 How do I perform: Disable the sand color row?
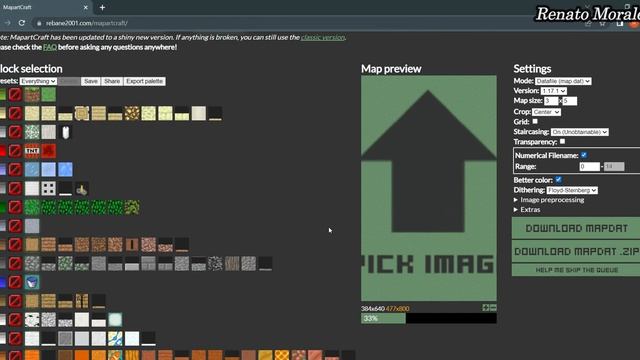(x=15, y=113)
